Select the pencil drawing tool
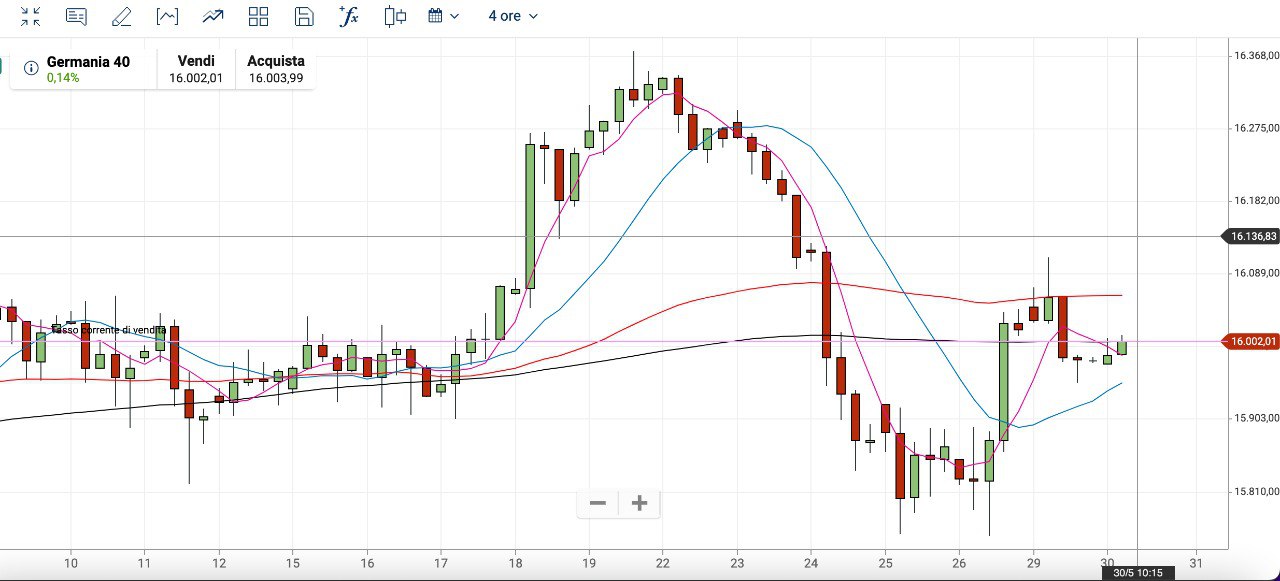Screen dimensions: 1280x581 pyautogui.click(x=121, y=16)
